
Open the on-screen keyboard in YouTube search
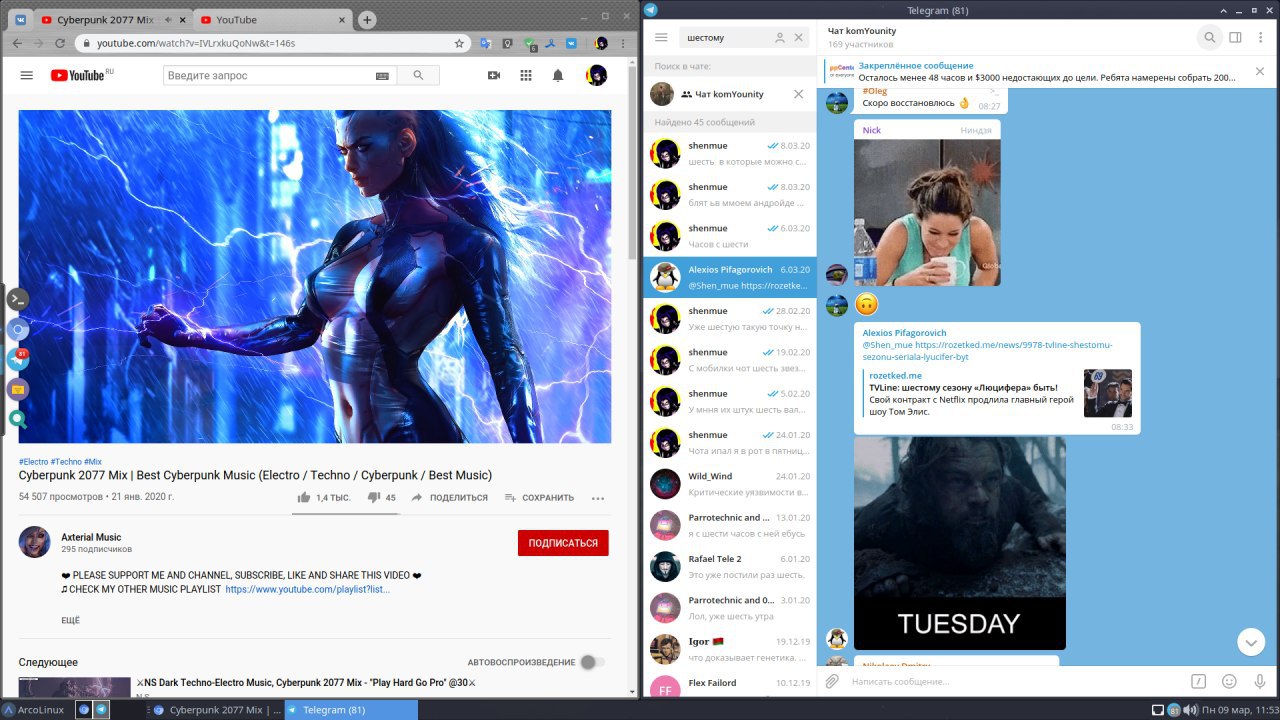pos(382,76)
